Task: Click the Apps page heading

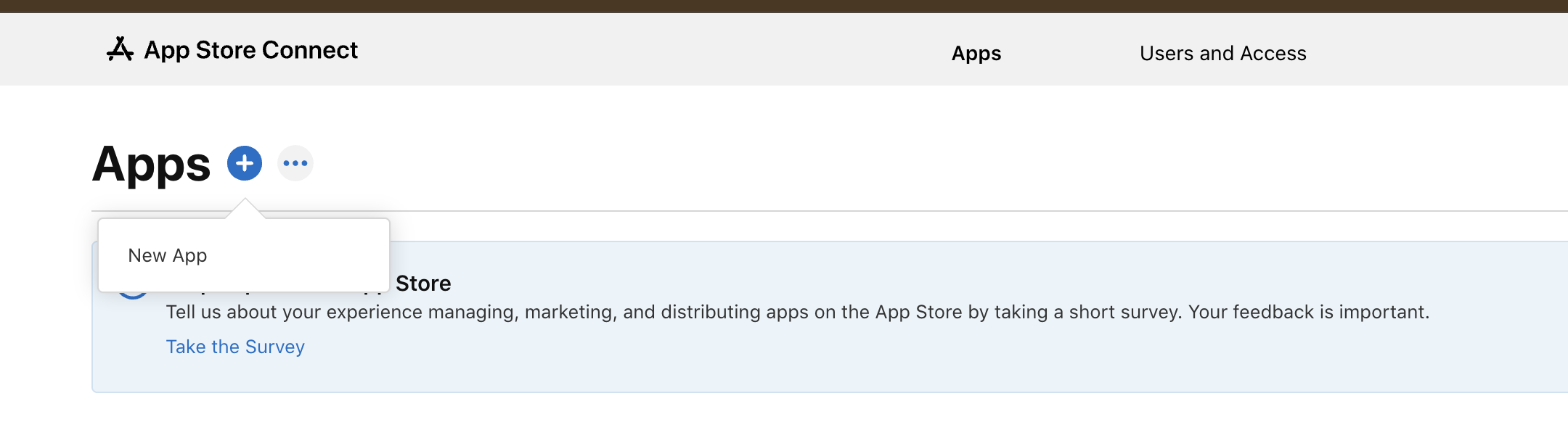Action: pos(151,164)
